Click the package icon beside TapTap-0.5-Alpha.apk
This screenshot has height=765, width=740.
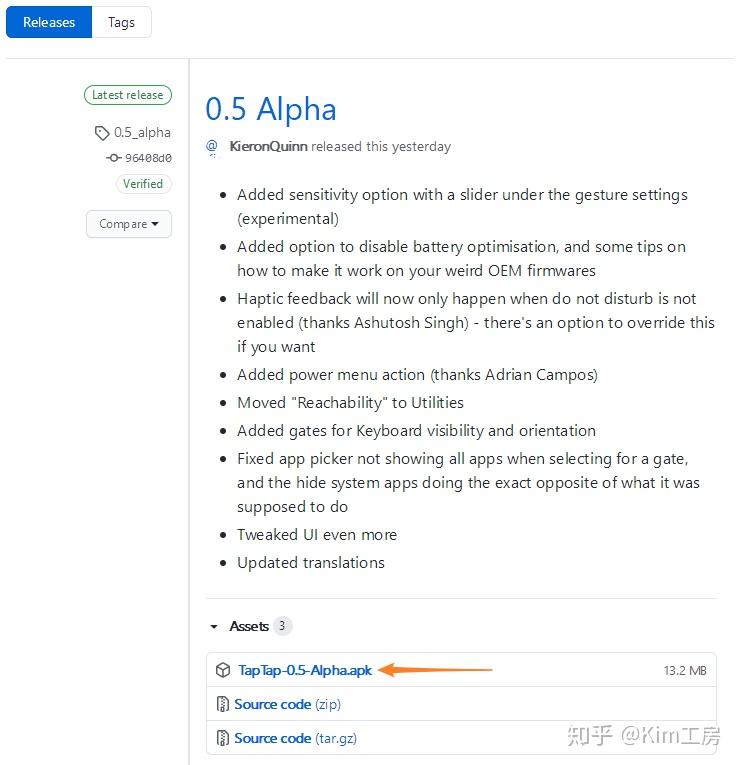pyautogui.click(x=223, y=670)
